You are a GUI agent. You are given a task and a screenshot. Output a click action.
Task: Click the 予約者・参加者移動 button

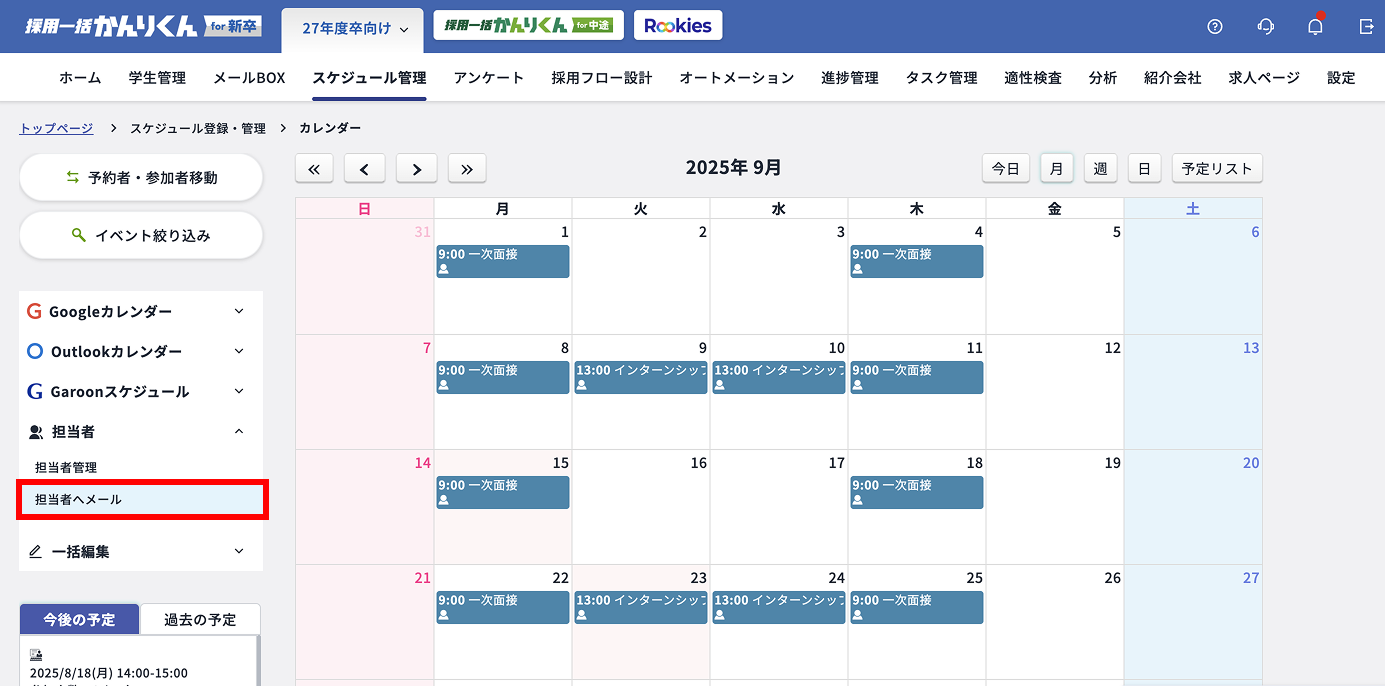(141, 177)
